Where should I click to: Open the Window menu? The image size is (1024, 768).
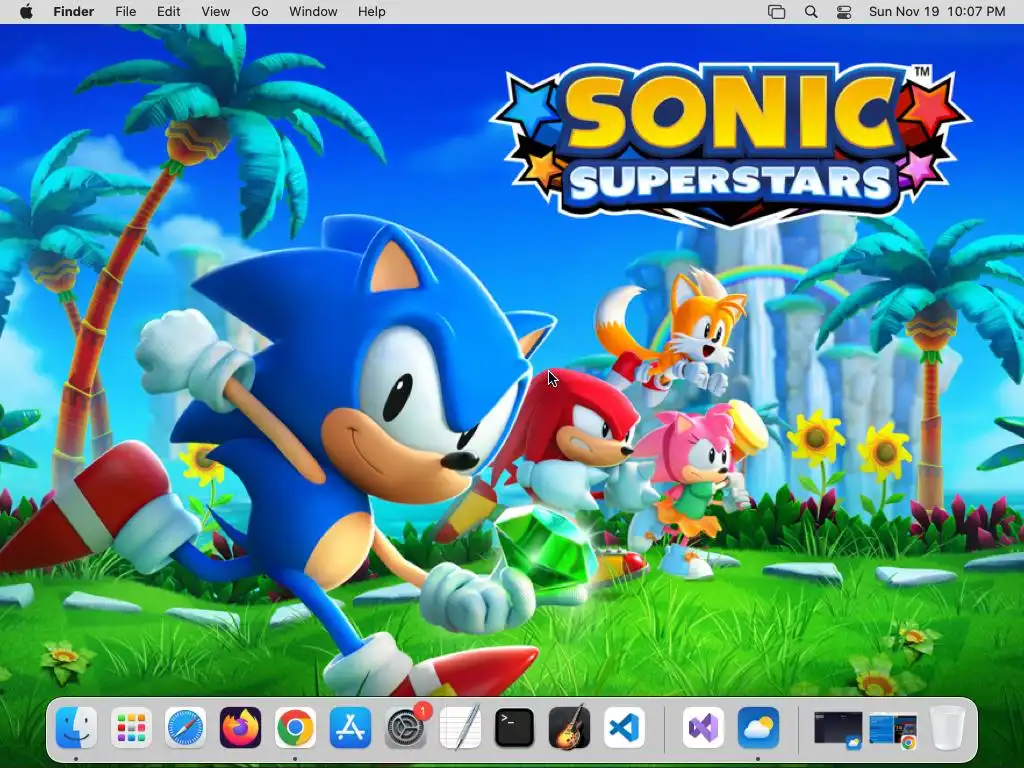(313, 12)
